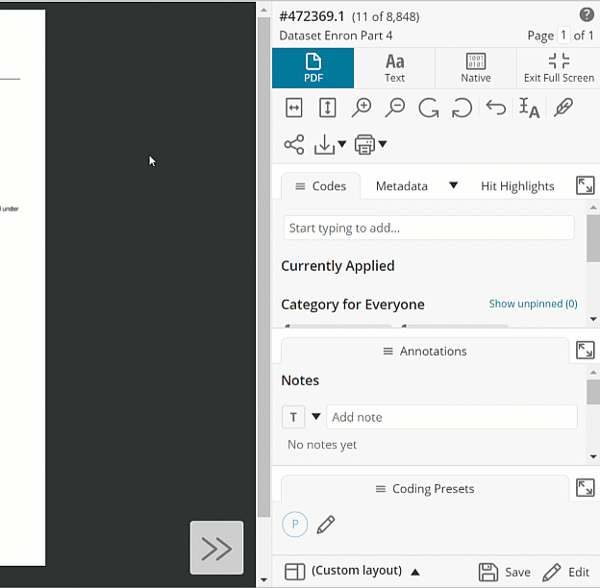Viewport: 600px width, 588px height.
Task: Click the fit to width icon
Action: click(294, 108)
